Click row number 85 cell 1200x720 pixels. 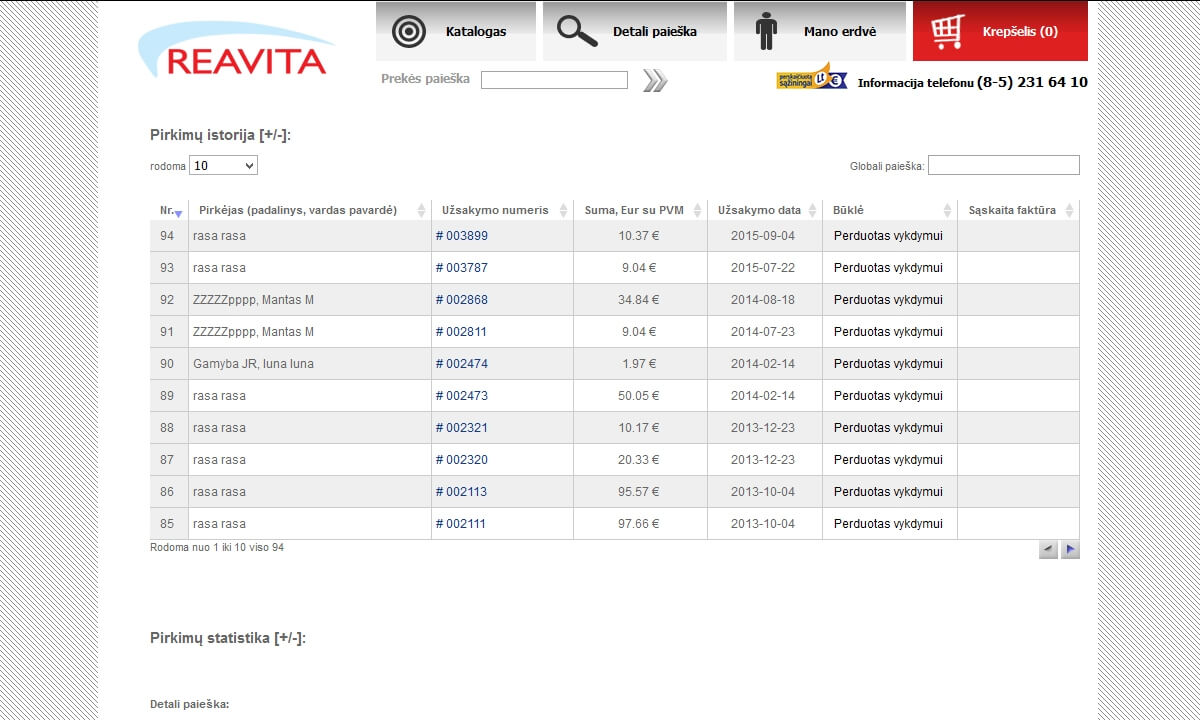168,524
